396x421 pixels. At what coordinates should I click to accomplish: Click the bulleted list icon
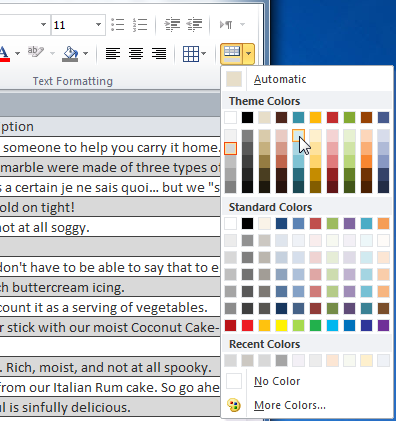[x=118, y=25]
